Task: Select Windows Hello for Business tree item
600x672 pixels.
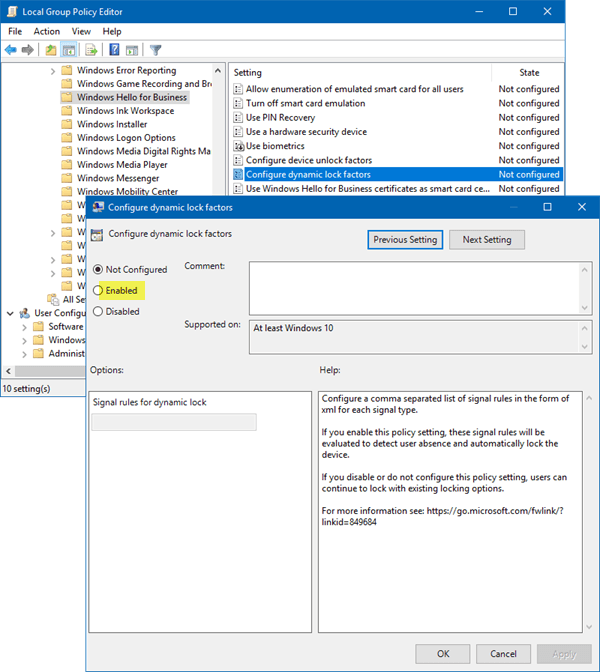Action: coord(132,97)
